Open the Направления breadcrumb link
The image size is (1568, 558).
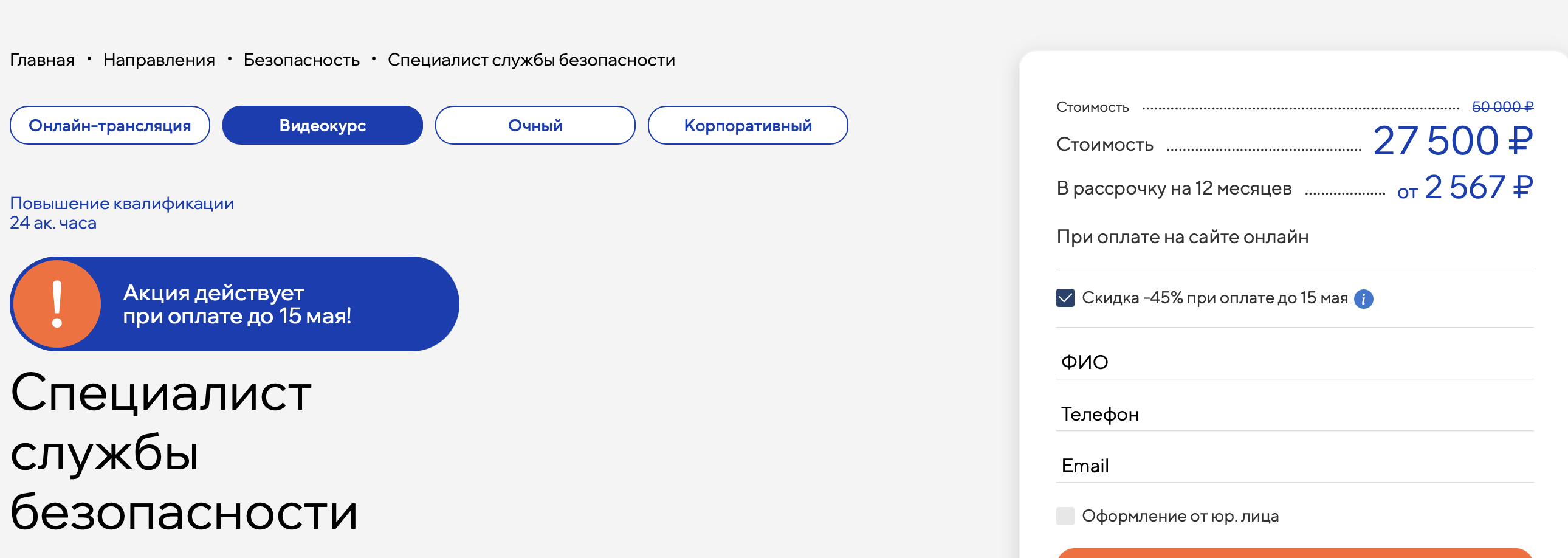159,60
